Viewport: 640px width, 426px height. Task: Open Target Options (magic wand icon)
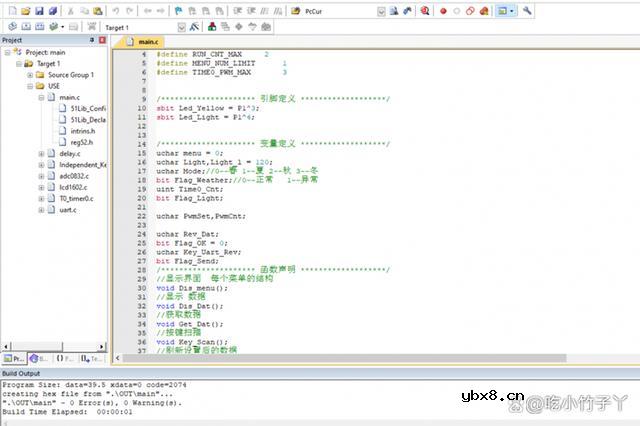point(196,27)
